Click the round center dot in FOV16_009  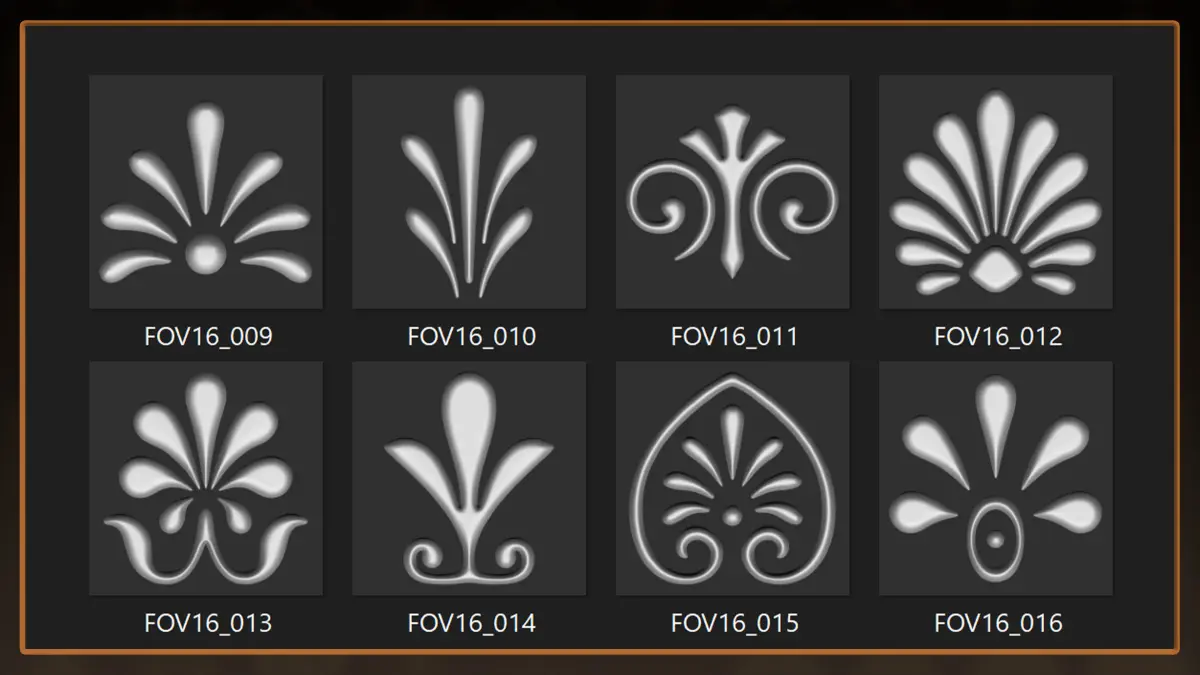[205, 257]
